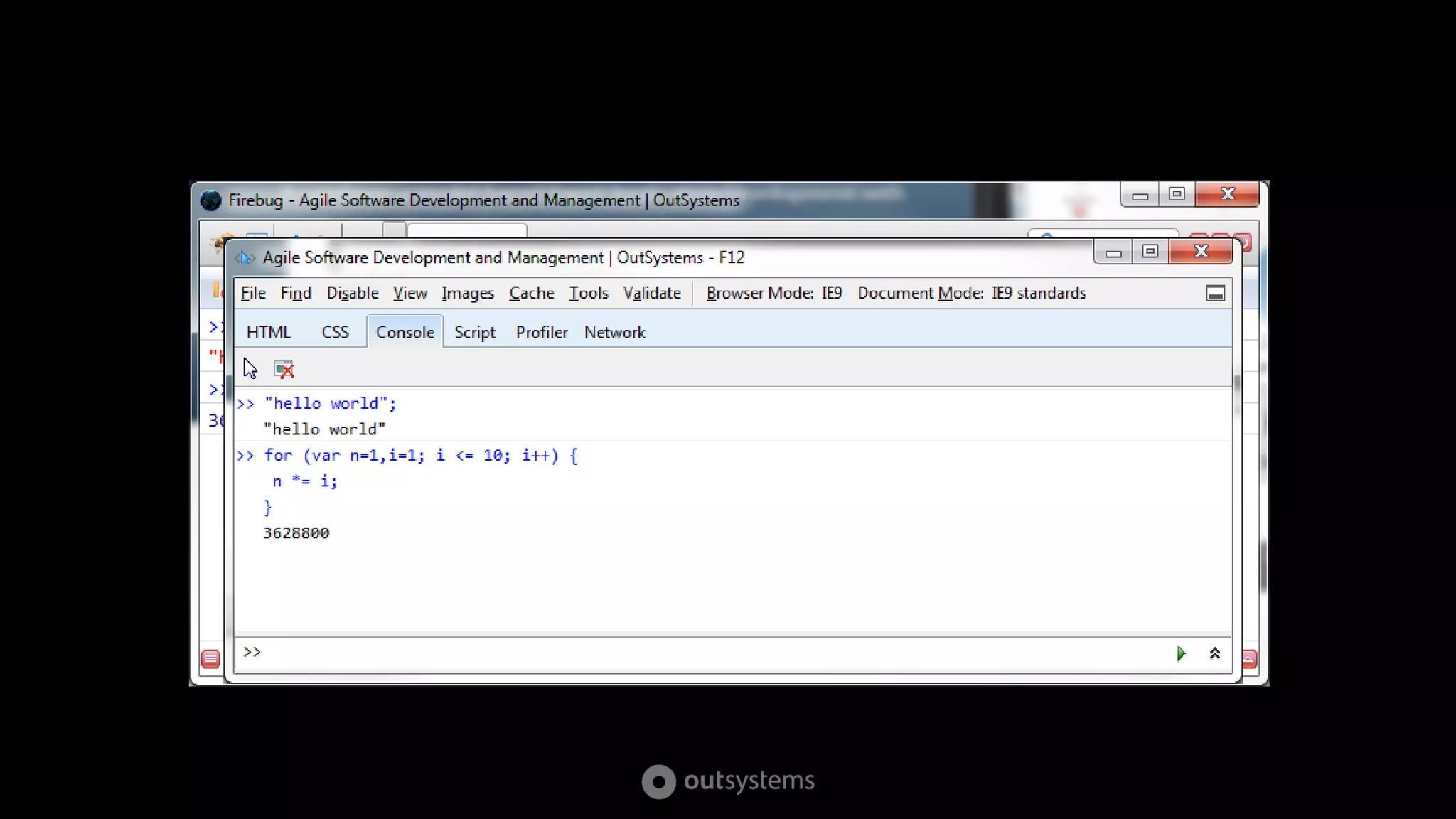Open the Find menu
Viewport: 1456px width, 819px height.
[296, 294]
